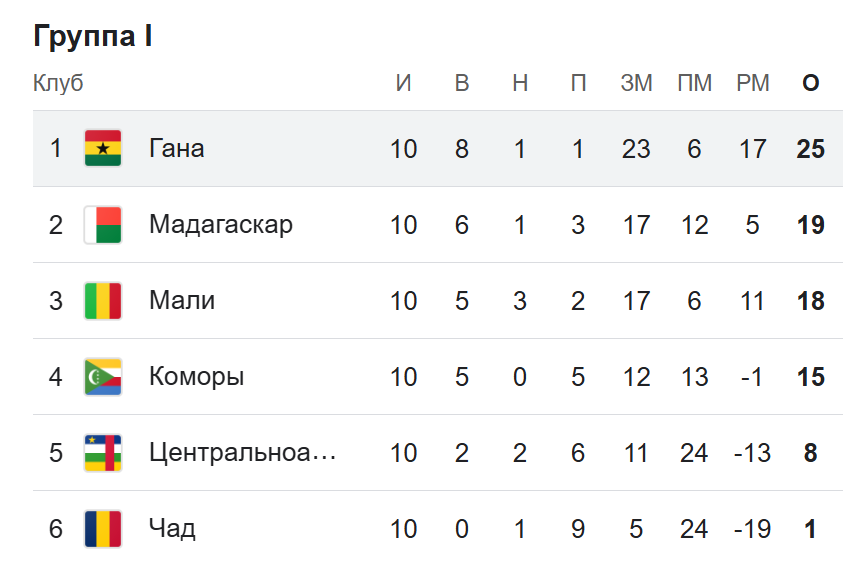Click the Ghana flag icon

tap(103, 149)
